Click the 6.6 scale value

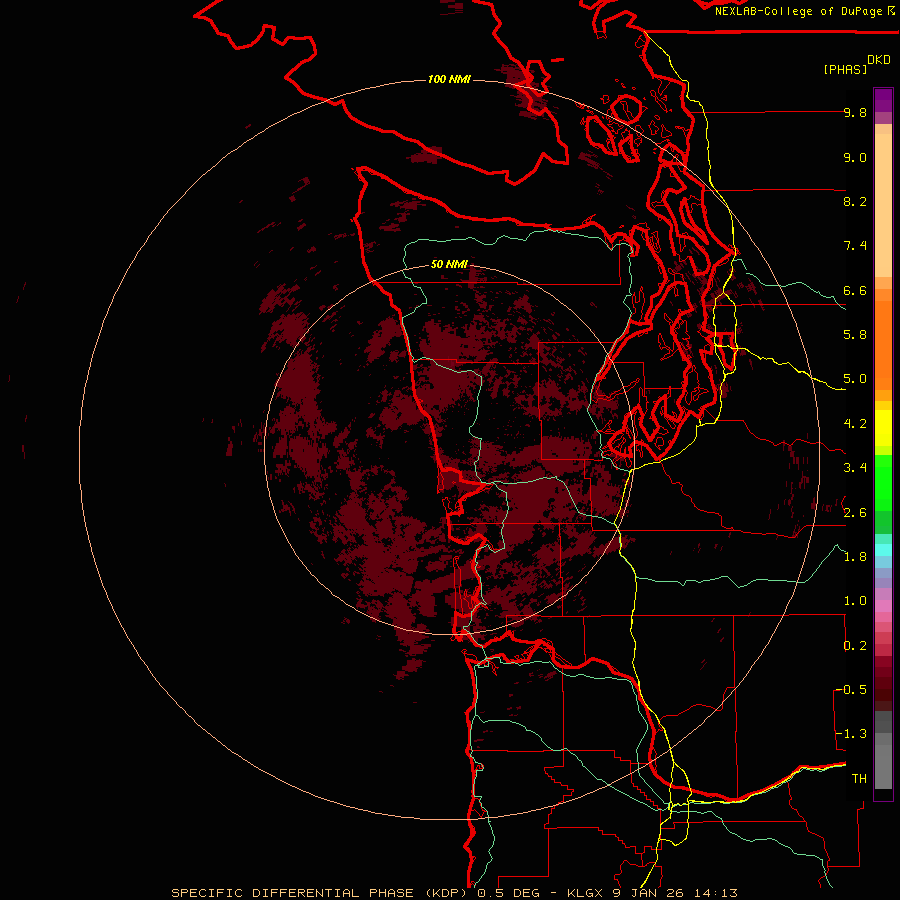(x=855, y=290)
